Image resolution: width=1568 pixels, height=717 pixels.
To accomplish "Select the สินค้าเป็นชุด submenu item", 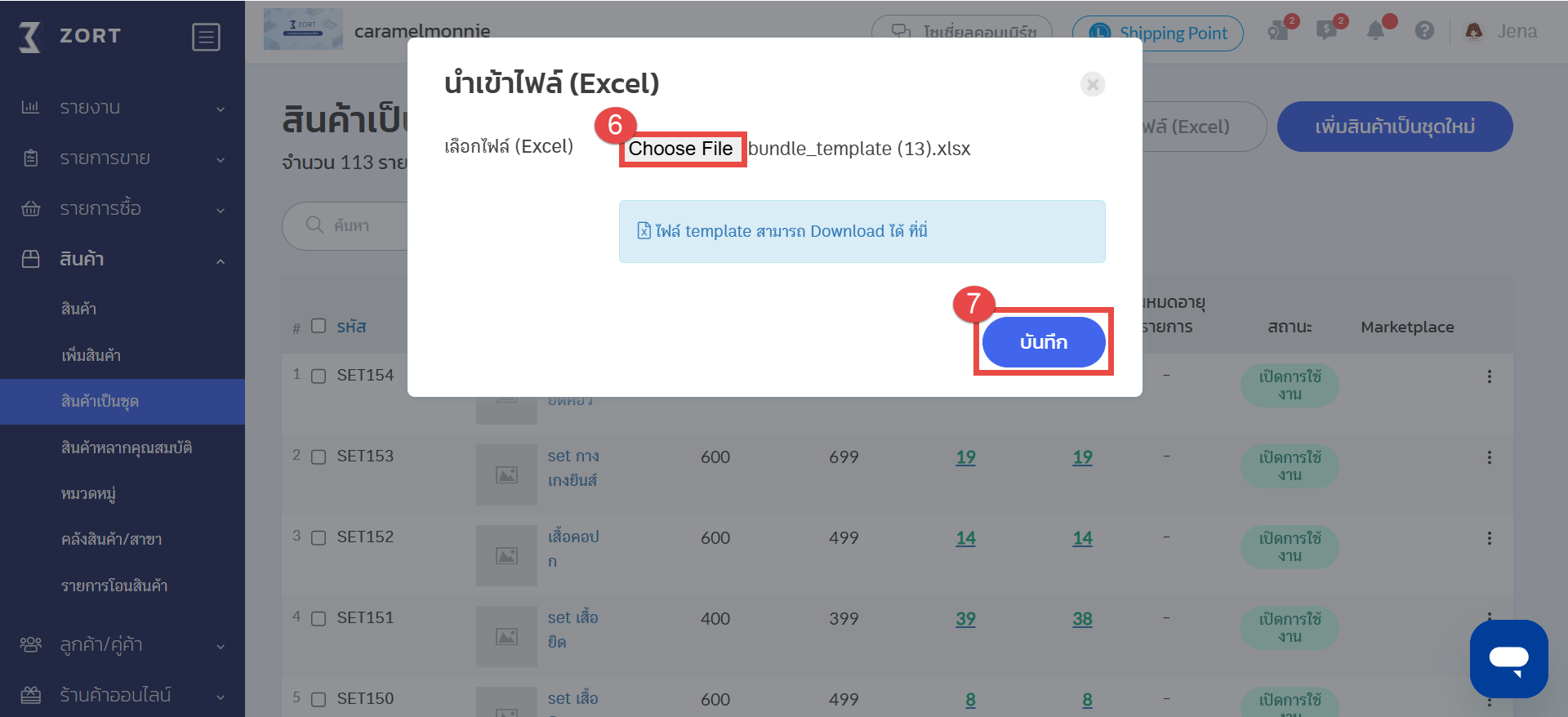I will (x=122, y=402).
